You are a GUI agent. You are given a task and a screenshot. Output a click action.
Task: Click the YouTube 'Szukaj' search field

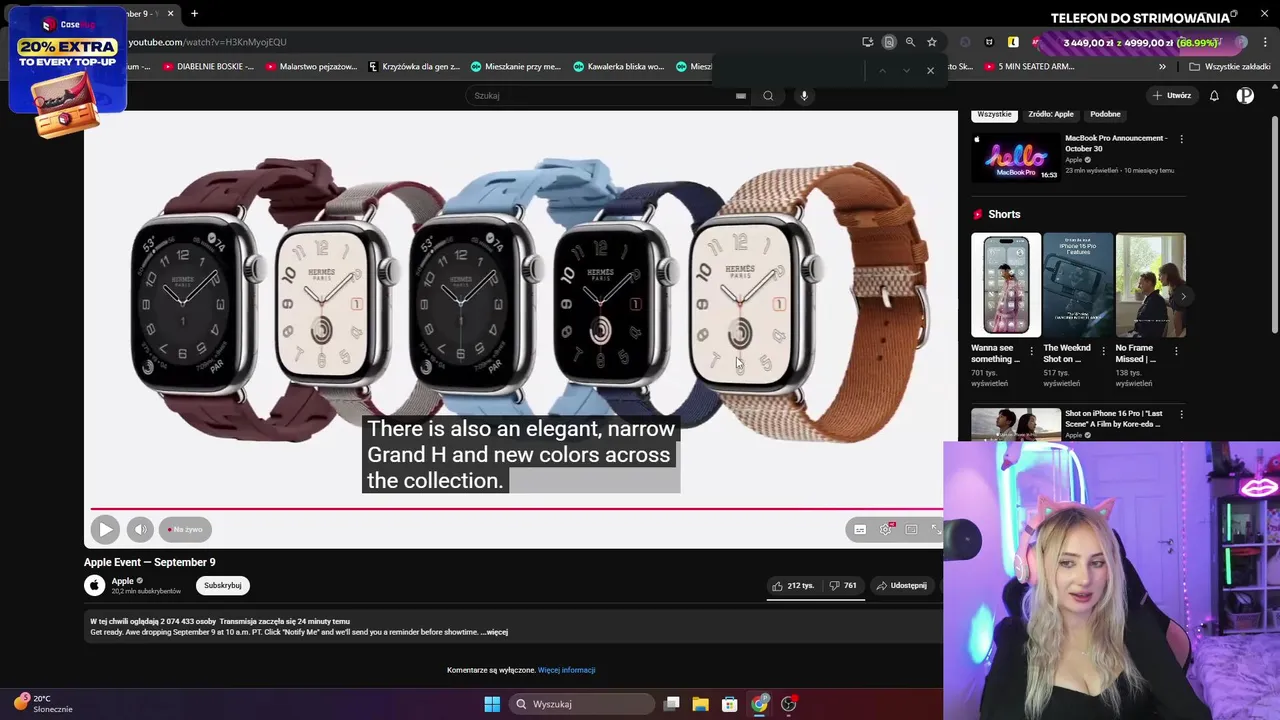[600, 96]
